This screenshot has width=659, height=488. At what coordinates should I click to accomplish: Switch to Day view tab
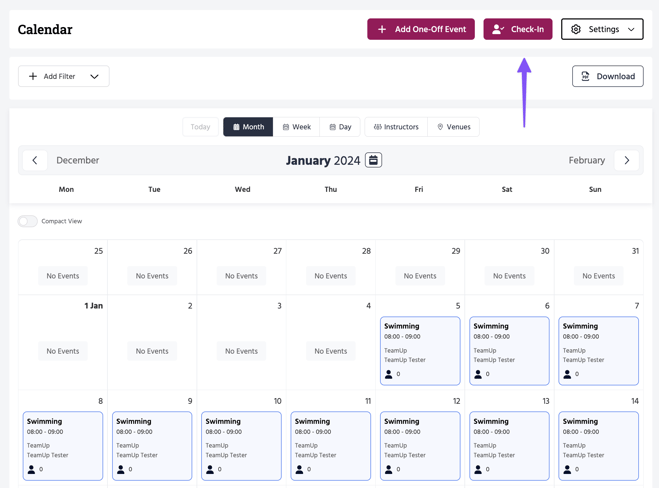tap(340, 127)
